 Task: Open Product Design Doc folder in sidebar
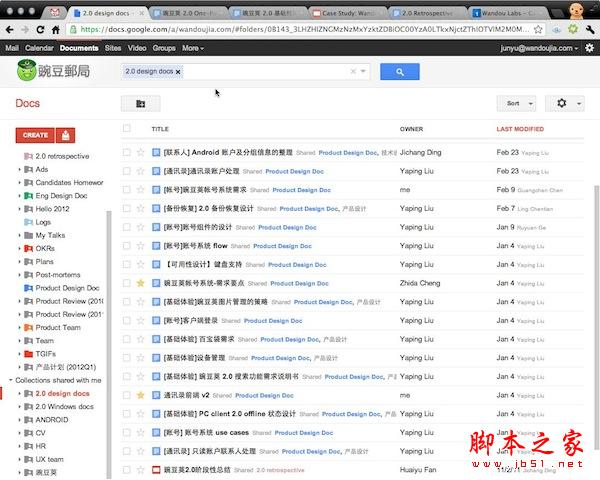[67, 288]
